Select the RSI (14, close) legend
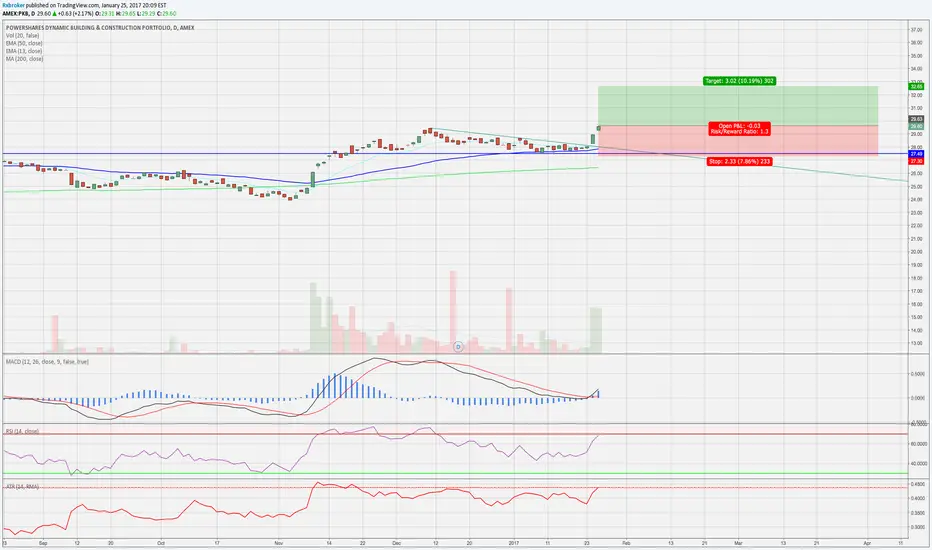Image resolution: width=932 pixels, height=550 pixels. click(22, 431)
